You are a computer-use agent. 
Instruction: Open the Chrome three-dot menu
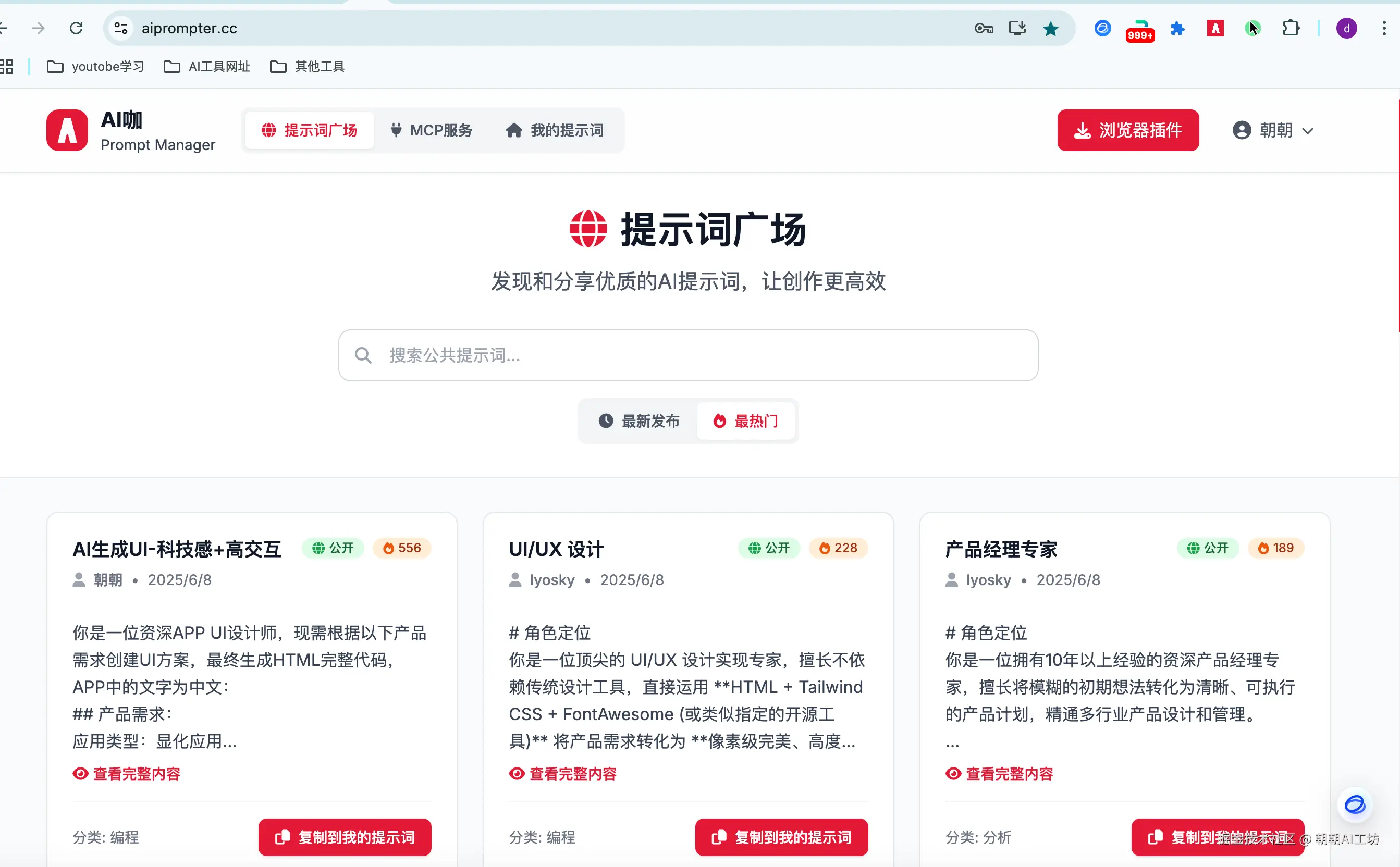pyautogui.click(x=1383, y=28)
